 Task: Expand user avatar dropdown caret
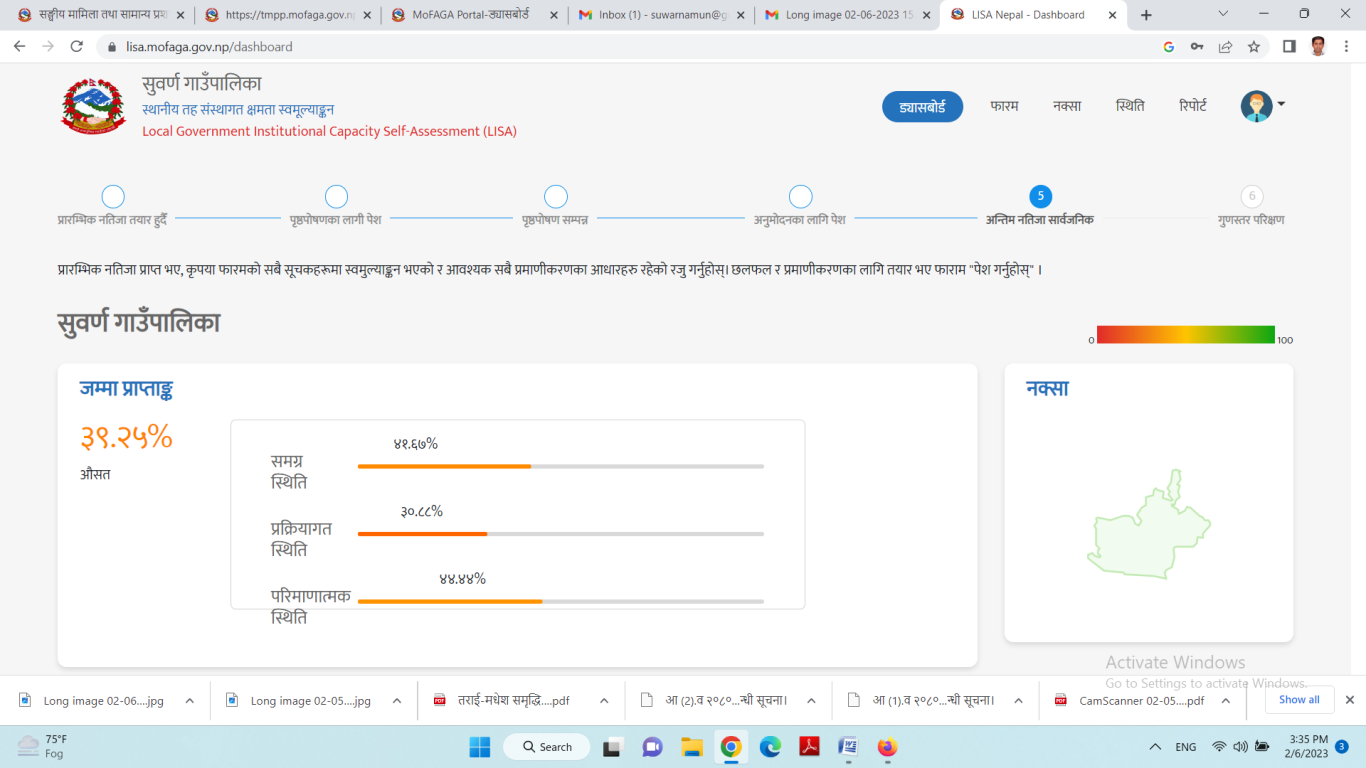[1281, 103]
